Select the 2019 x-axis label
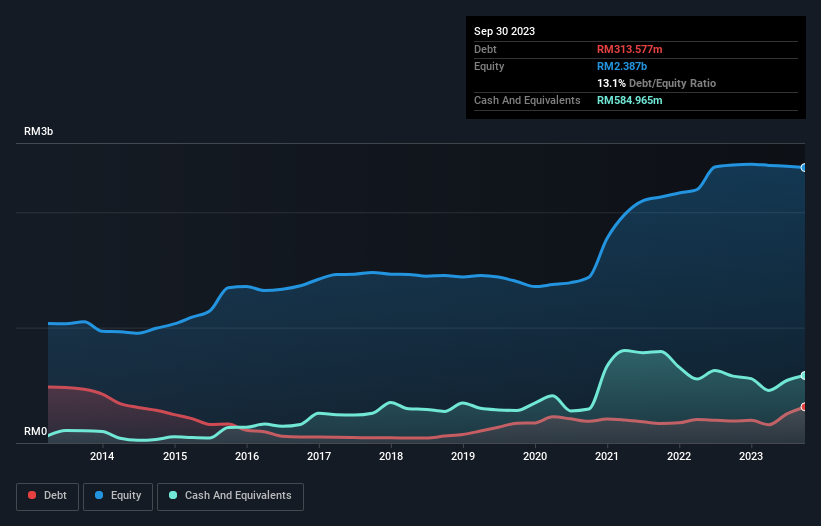821x526 pixels. (463, 456)
